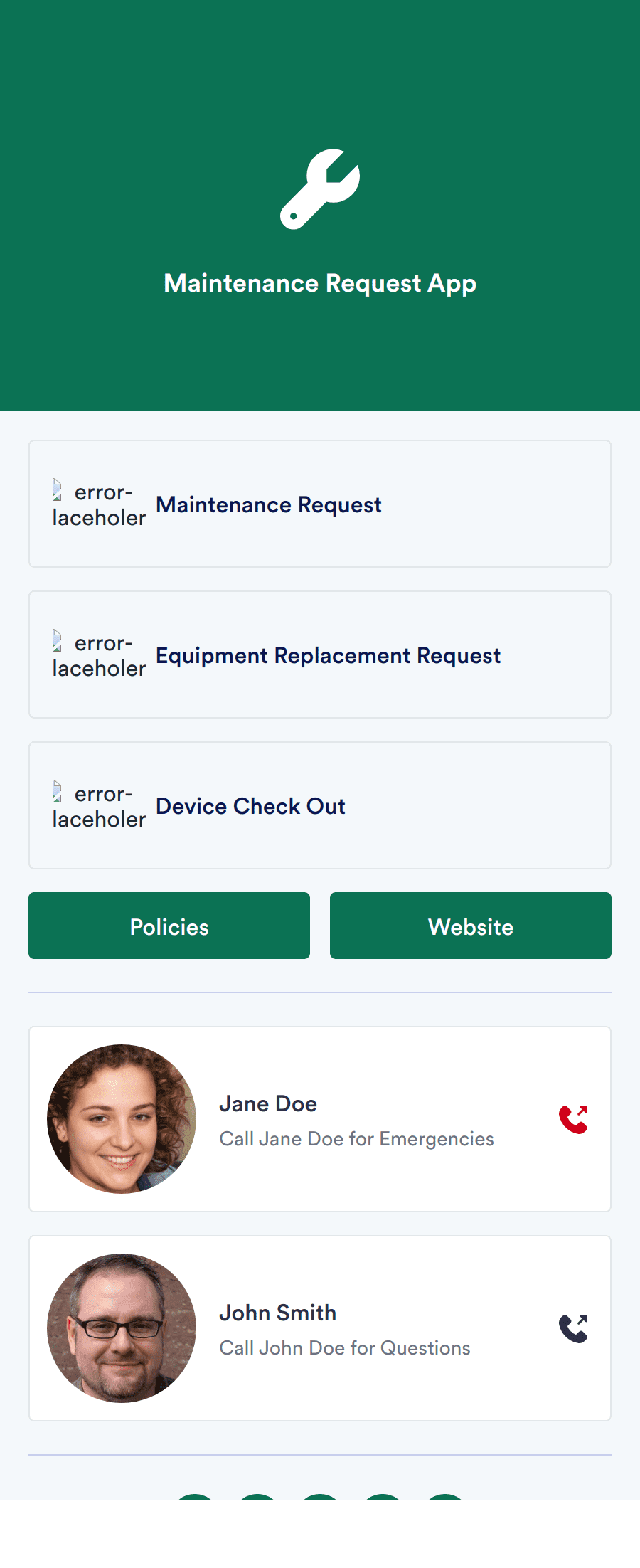Open the Maintenance Request form
Viewport: 640px width, 1568px height.
tap(320, 504)
